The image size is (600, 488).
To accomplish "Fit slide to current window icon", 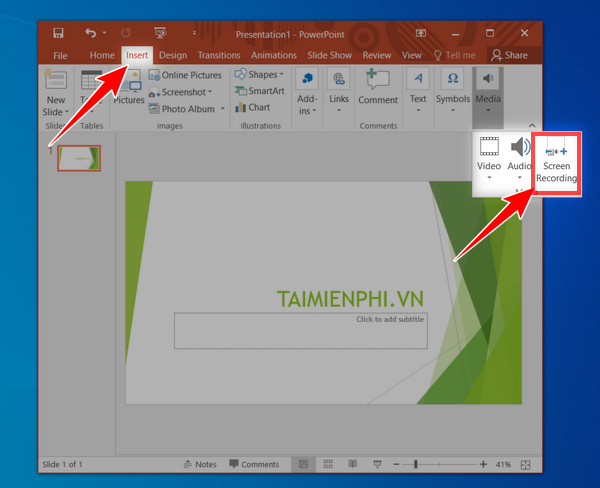I will click(526, 465).
